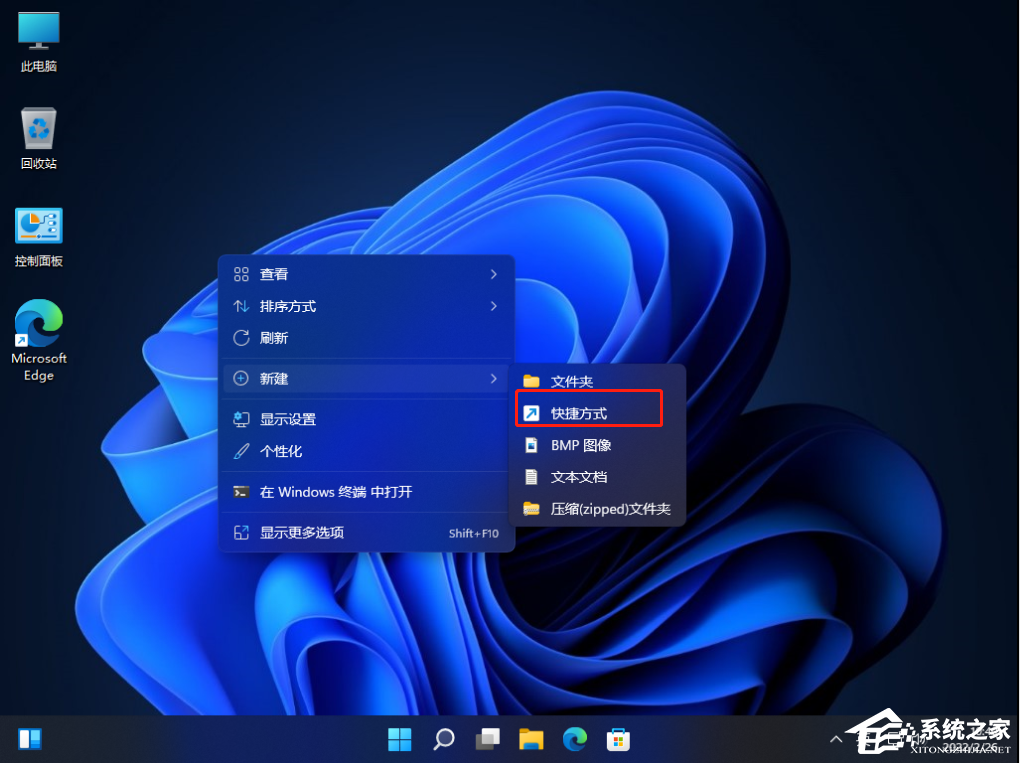
Task: Open Search from the taskbar
Action: click(x=443, y=739)
